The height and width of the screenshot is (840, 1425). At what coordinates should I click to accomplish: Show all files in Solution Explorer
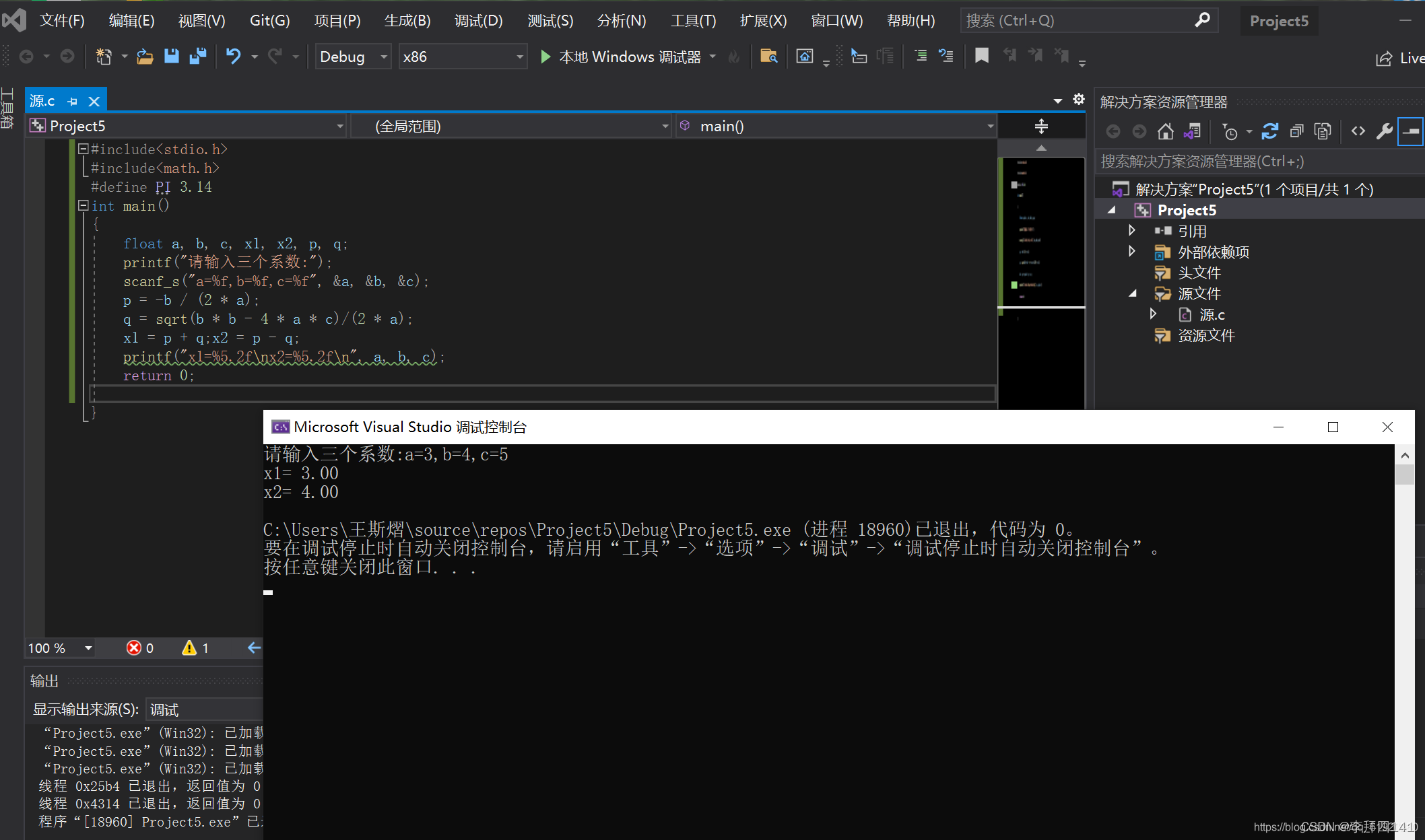pyautogui.click(x=1323, y=132)
